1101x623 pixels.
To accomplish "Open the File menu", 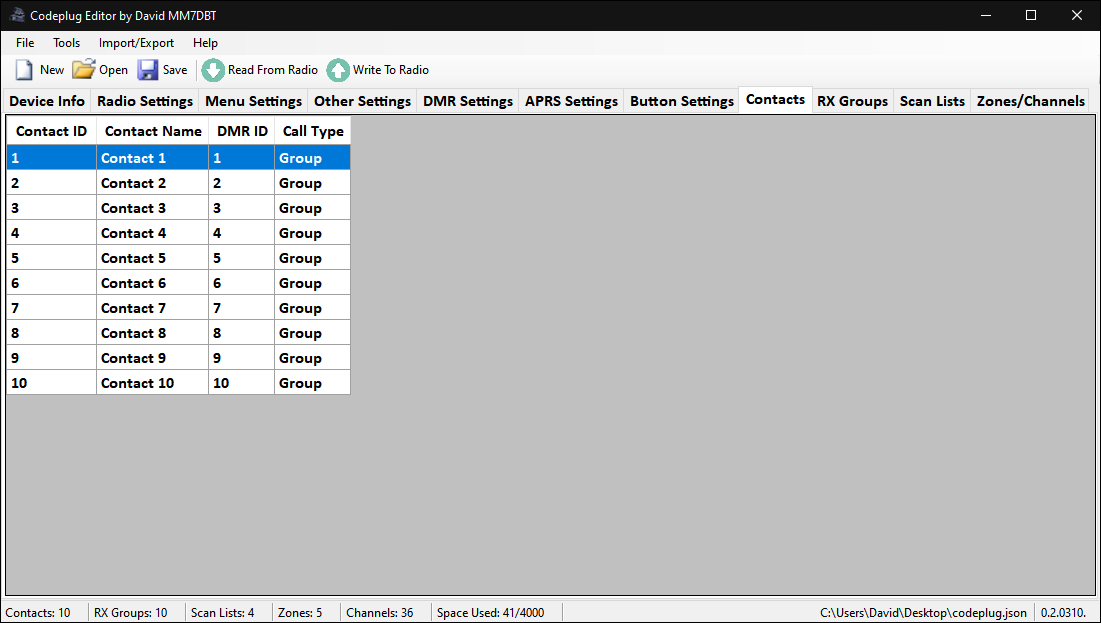I will coord(25,43).
